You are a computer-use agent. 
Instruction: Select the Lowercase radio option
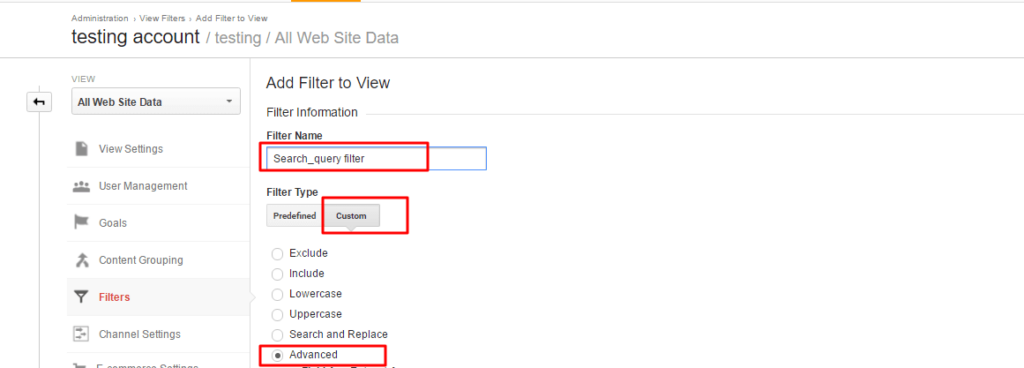[278, 294]
